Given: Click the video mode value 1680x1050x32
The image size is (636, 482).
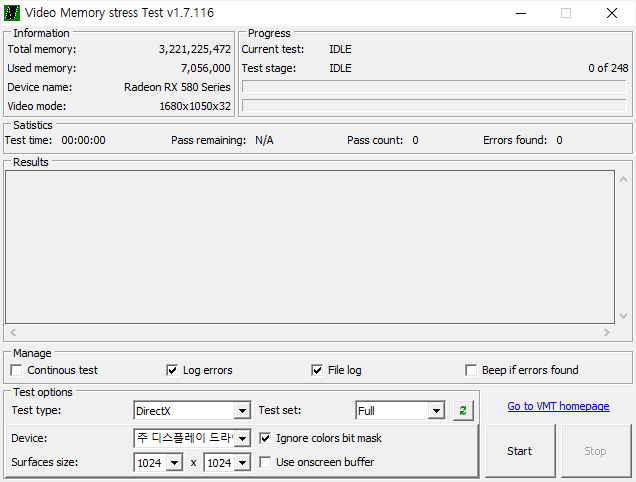Looking at the screenshot, I should pyautogui.click(x=195, y=106).
